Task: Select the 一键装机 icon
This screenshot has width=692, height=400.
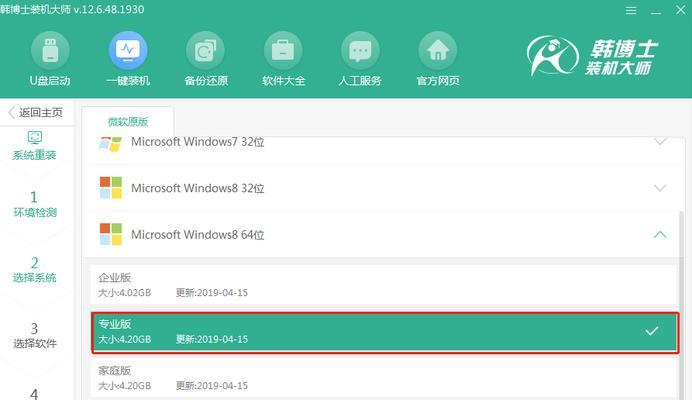Action: pyautogui.click(x=128, y=51)
